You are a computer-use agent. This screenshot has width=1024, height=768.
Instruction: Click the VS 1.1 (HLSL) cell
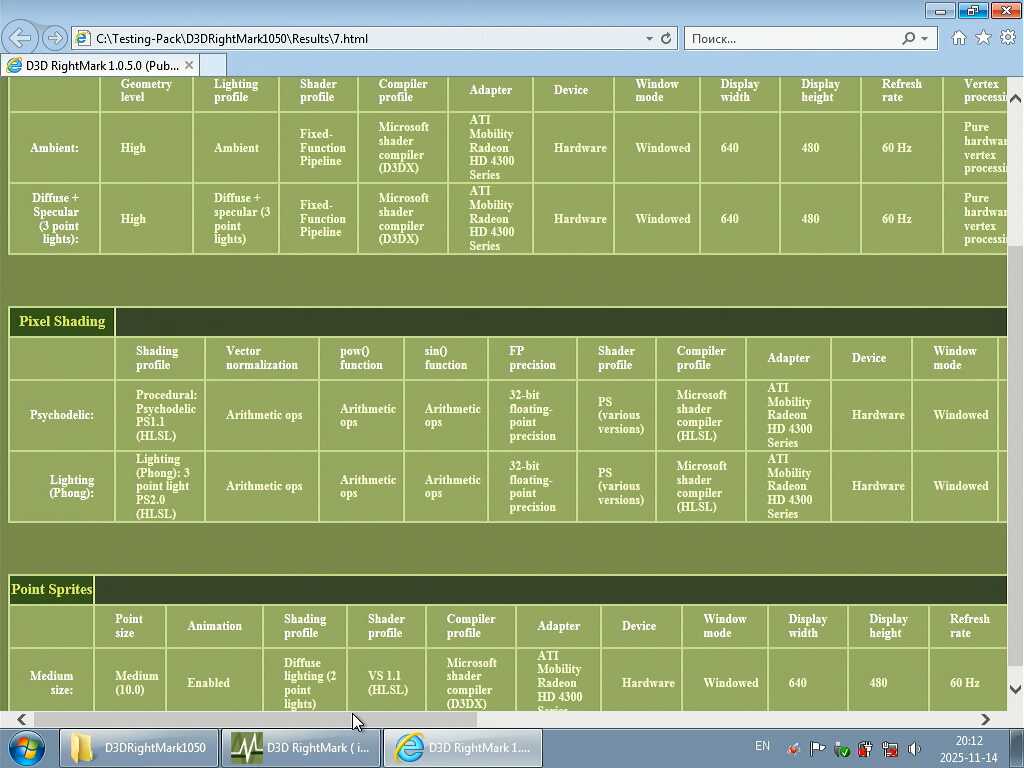click(387, 682)
